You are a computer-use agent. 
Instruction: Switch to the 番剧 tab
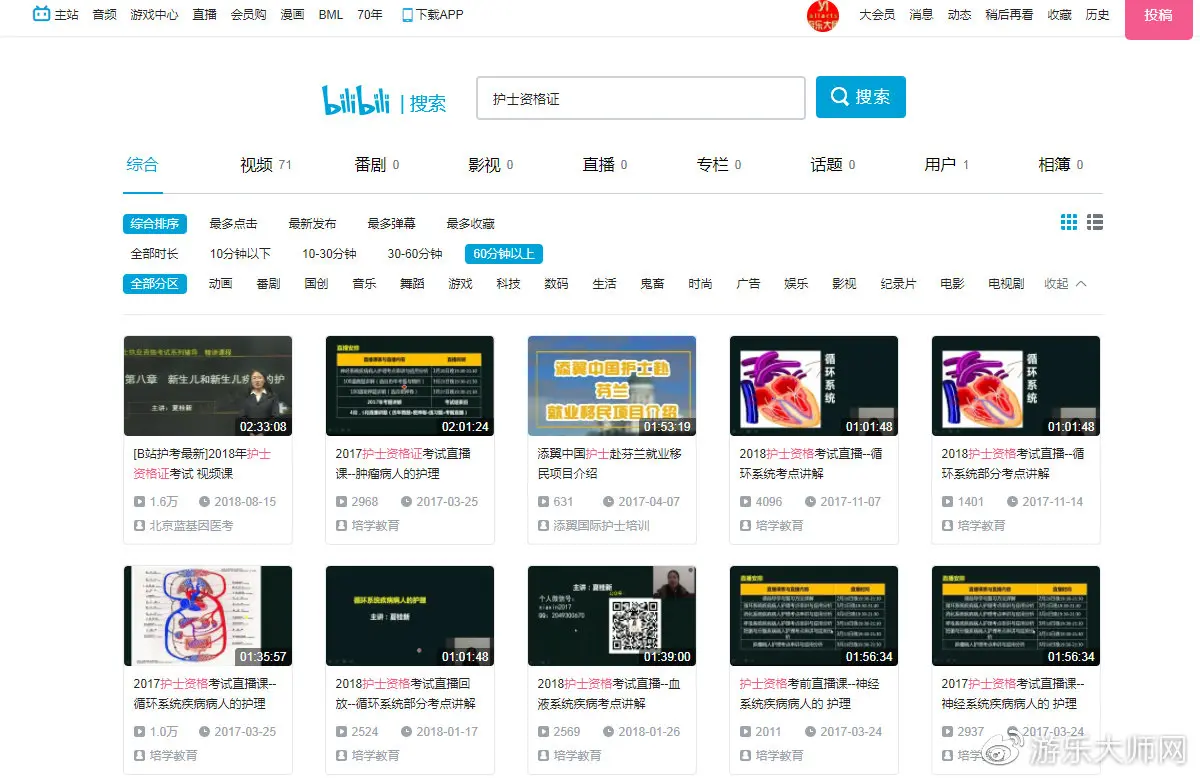pos(377,165)
